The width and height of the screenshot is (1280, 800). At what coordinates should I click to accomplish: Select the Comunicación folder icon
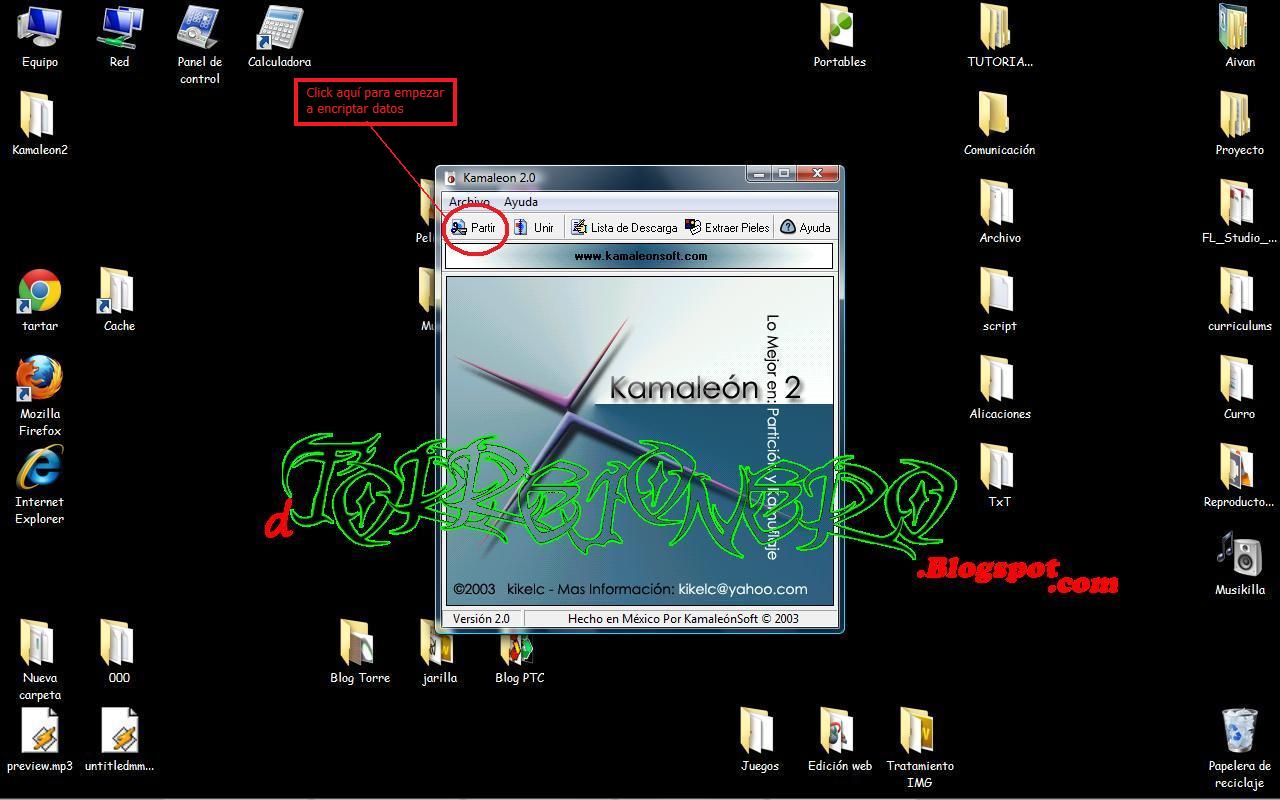(1000, 125)
